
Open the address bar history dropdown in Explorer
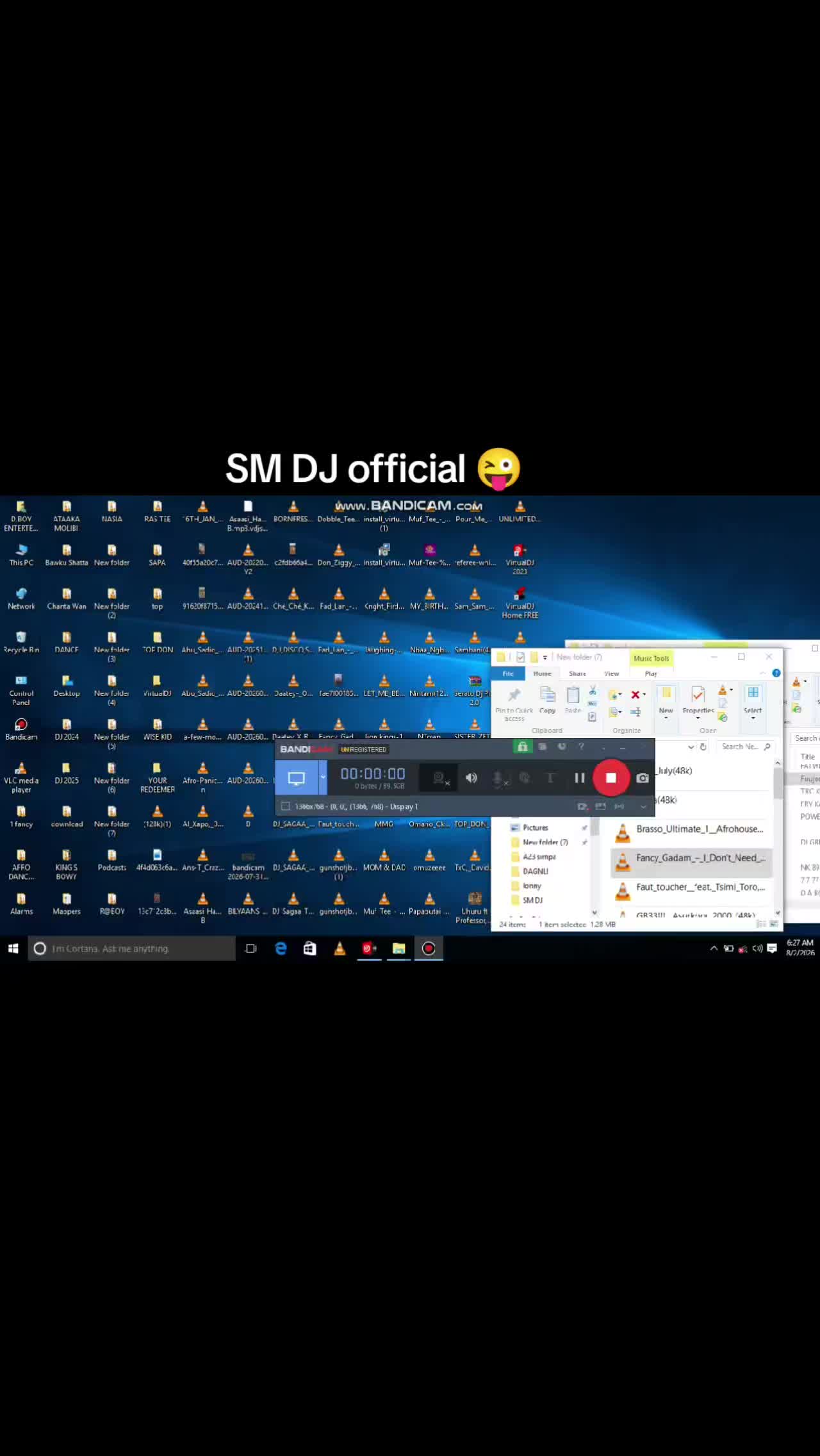click(691, 747)
